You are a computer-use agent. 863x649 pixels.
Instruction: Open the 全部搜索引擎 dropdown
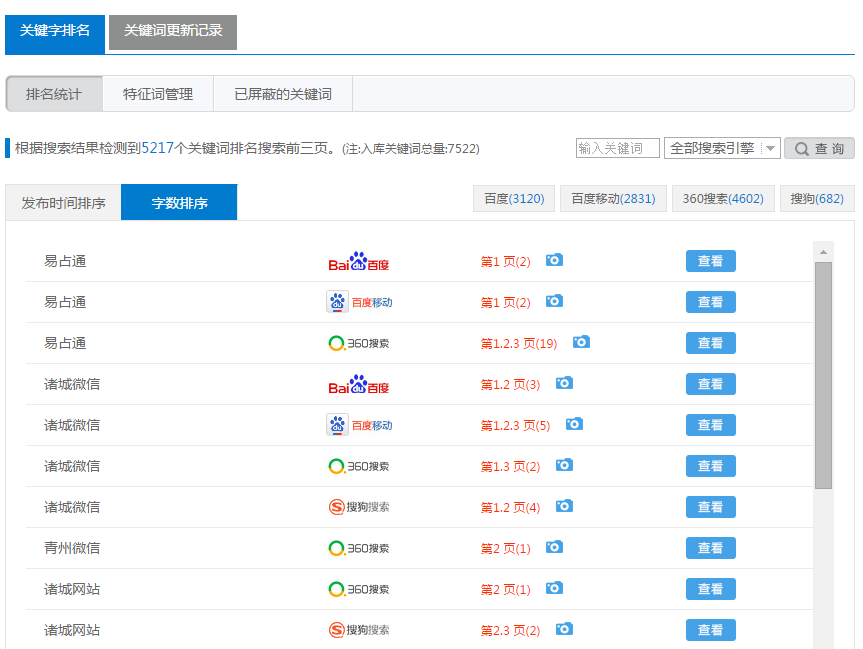point(721,148)
